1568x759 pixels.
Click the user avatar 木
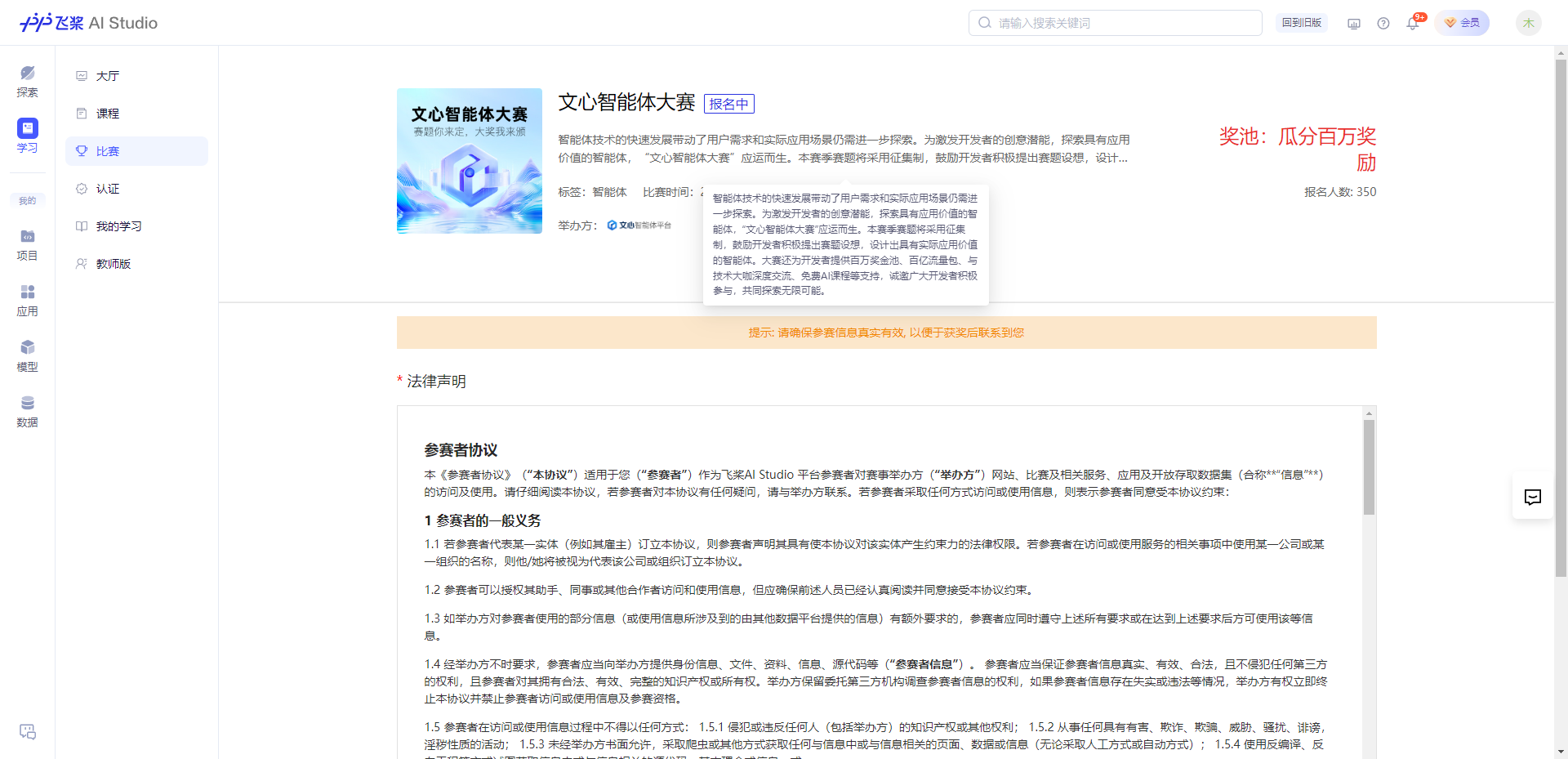point(1528,23)
